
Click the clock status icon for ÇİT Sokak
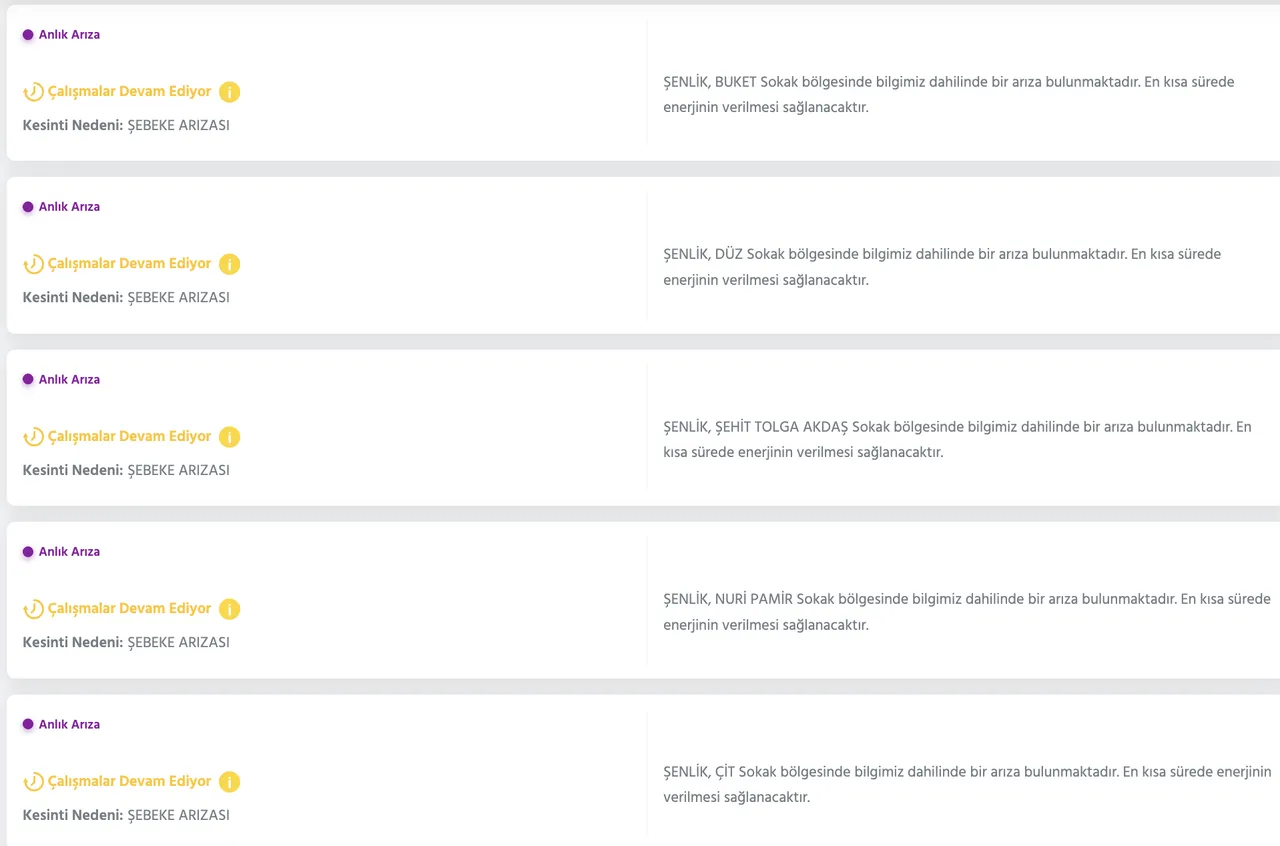point(33,782)
